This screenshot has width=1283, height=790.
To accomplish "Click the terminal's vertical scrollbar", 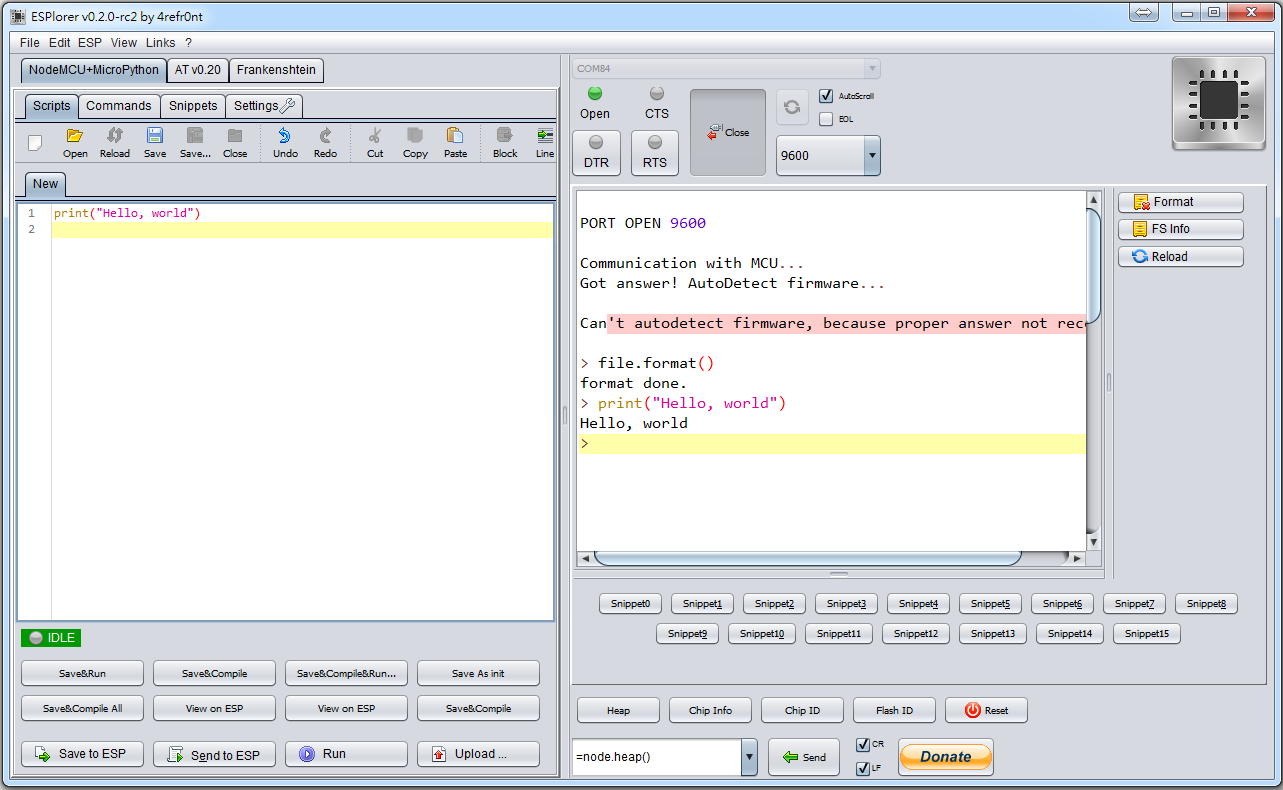I will pos(1093,370).
